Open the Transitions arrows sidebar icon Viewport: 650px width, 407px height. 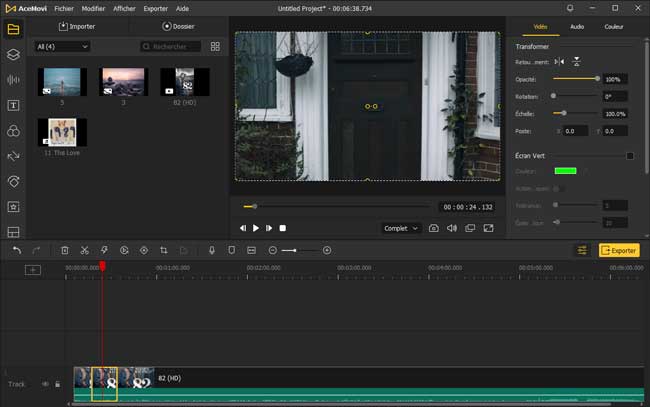pyautogui.click(x=13, y=156)
